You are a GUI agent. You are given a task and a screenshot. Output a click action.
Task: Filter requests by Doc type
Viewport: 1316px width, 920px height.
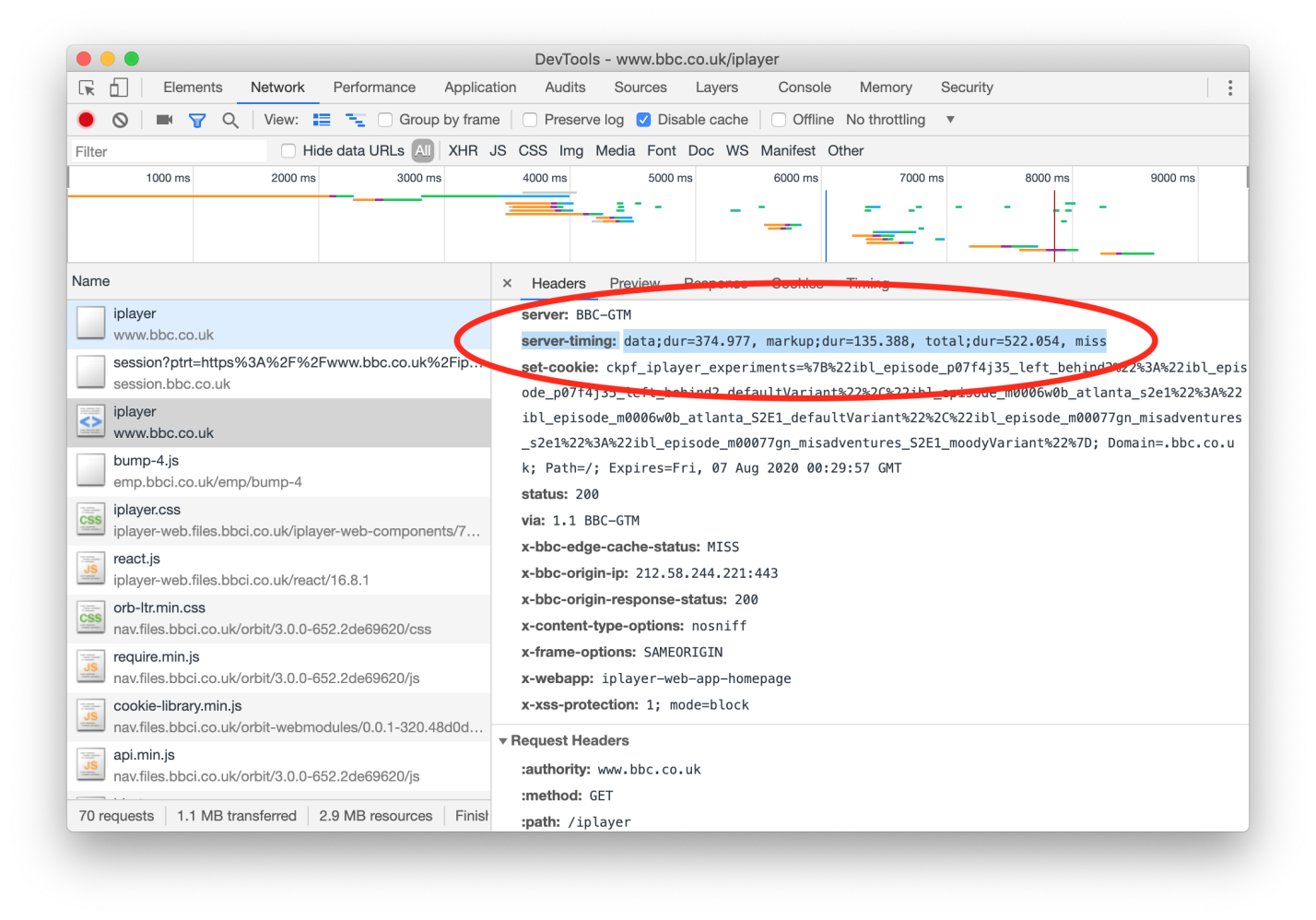[x=701, y=151]
